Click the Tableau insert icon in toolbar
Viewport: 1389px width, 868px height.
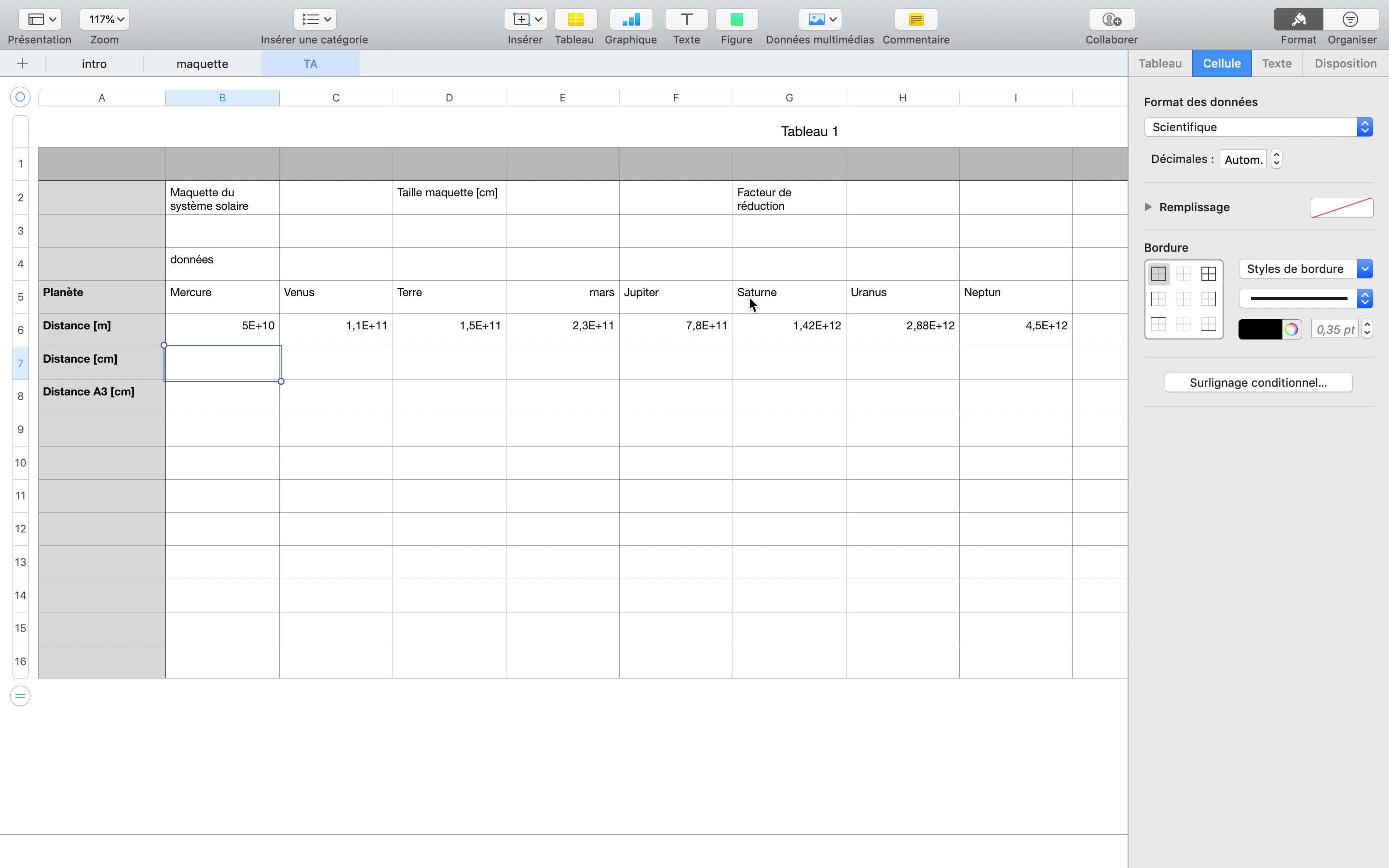click(x=575, y=19)
